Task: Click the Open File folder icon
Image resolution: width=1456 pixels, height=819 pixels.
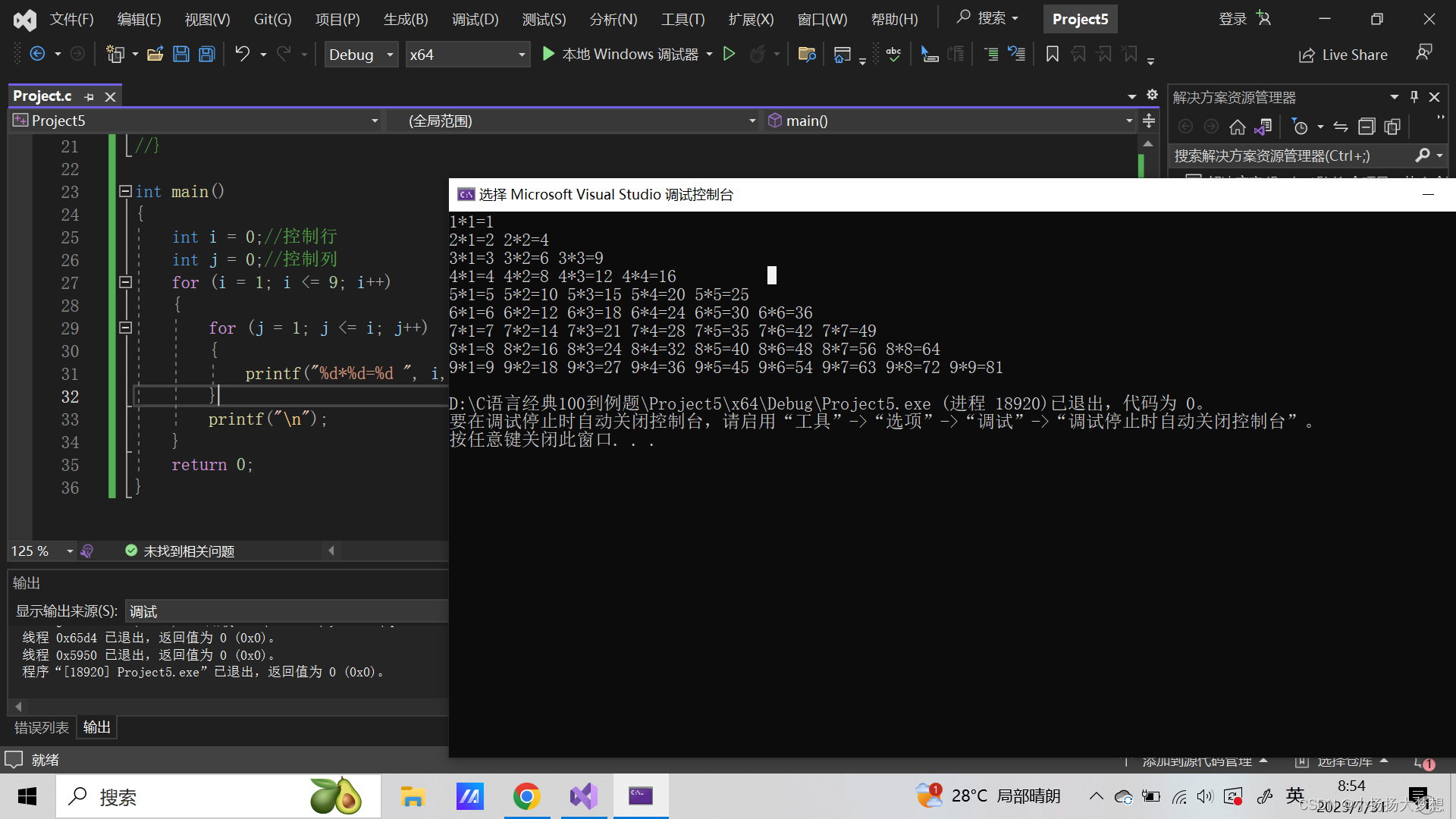Action: pos(155,54)
